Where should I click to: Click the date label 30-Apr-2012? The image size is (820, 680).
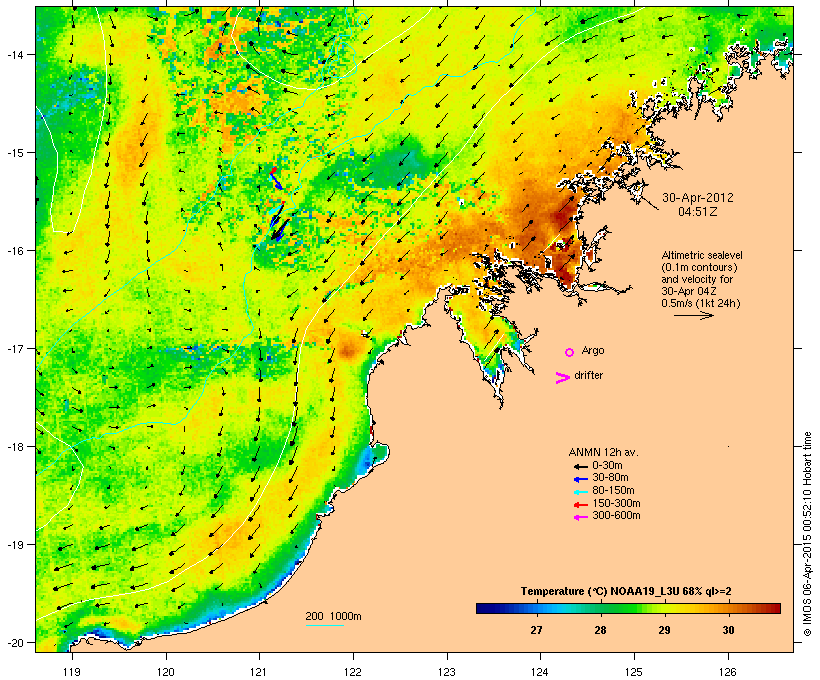[698, 198]
